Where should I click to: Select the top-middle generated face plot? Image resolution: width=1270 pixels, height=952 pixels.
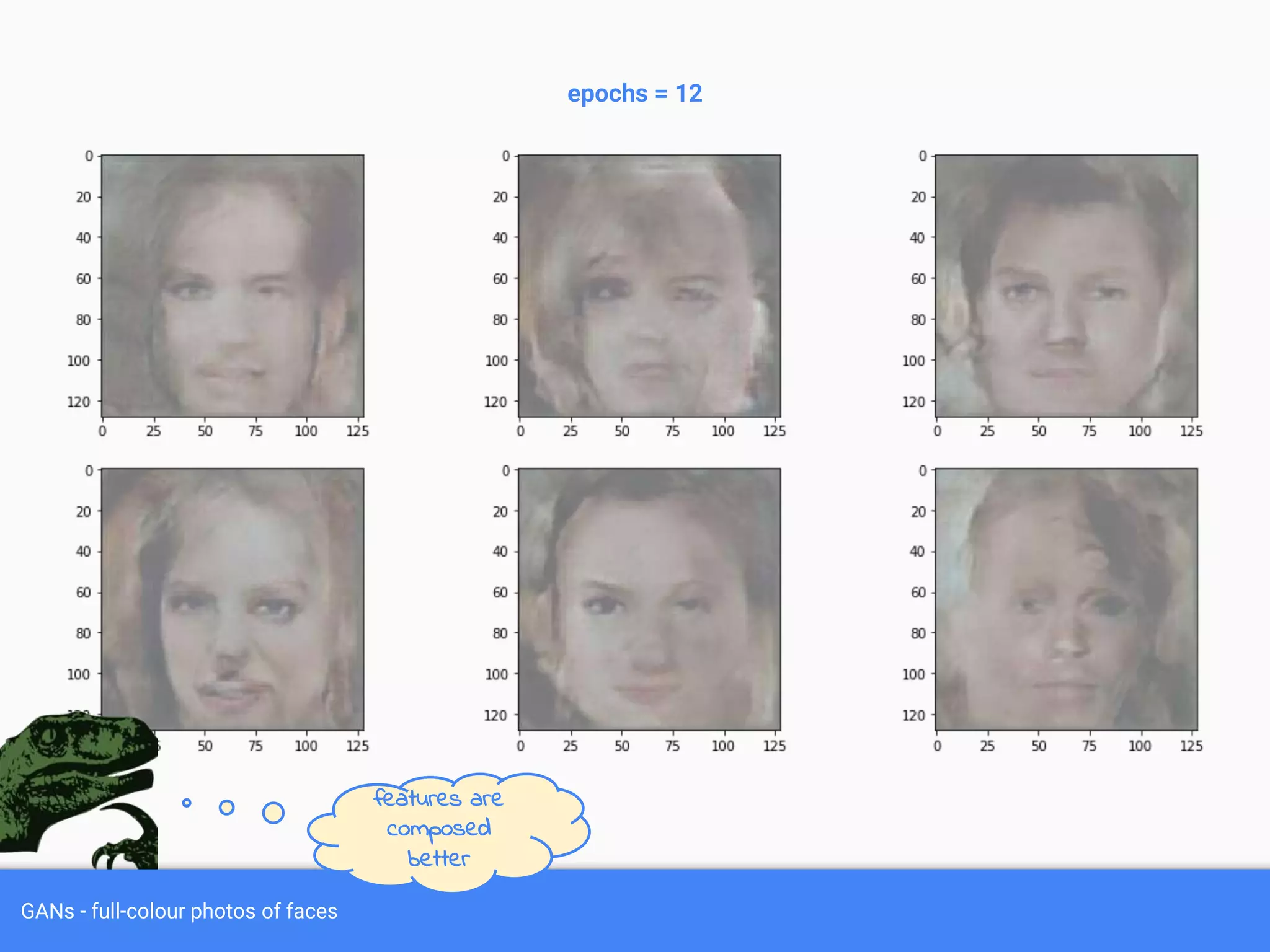pos(649,286)
